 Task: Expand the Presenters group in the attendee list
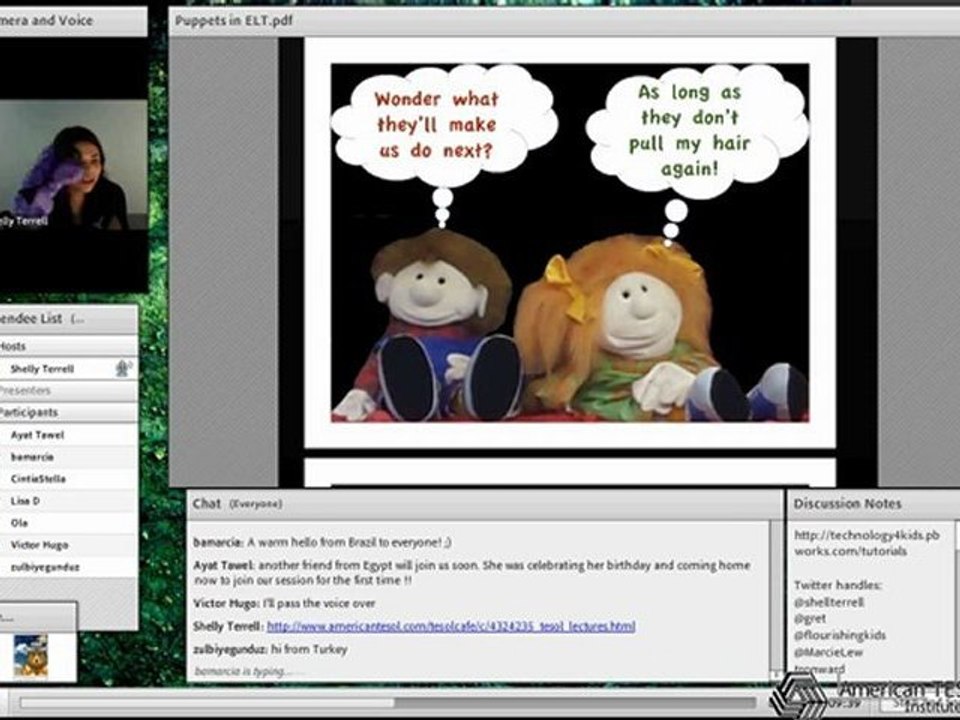(69, 390)
